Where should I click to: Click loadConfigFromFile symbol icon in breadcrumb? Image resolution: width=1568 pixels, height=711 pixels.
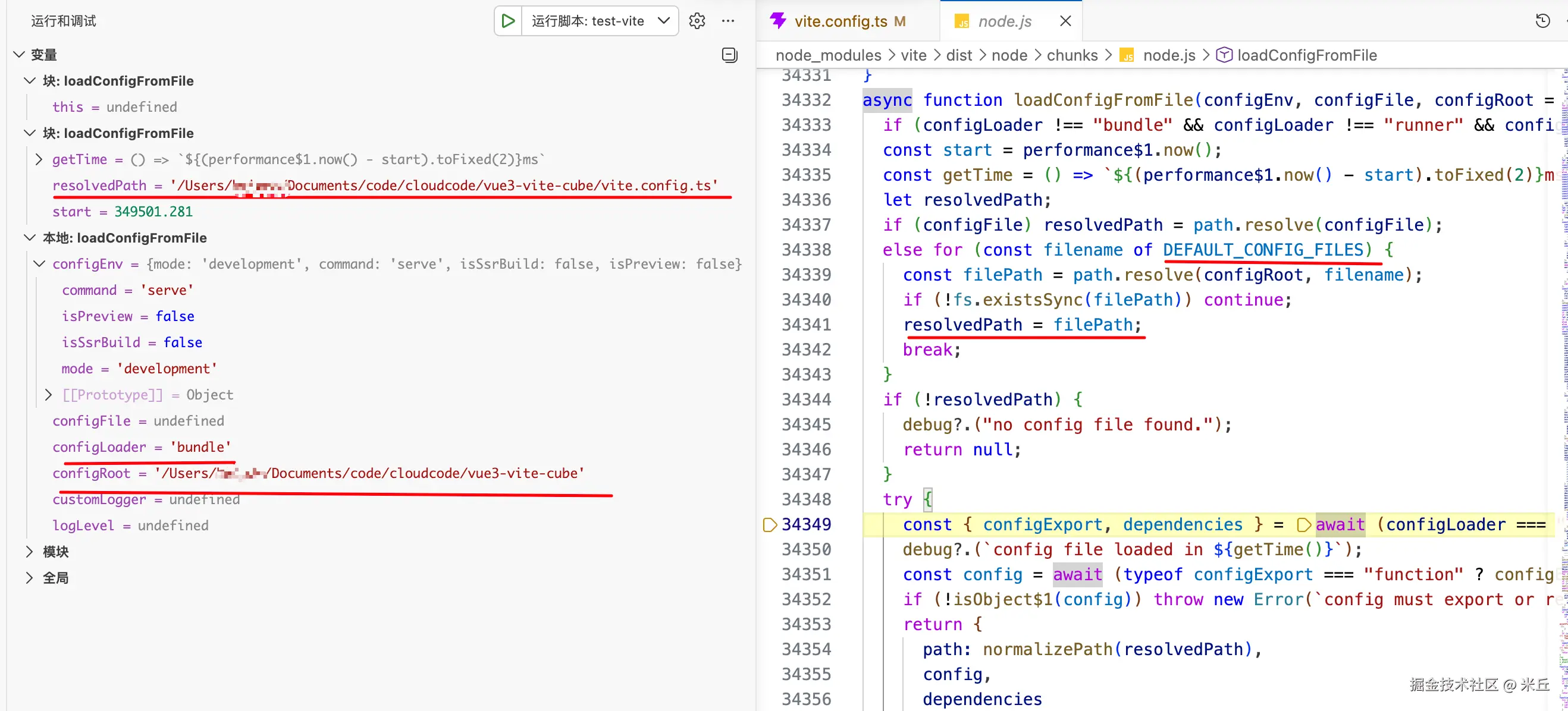click(x=1224, y=55)
